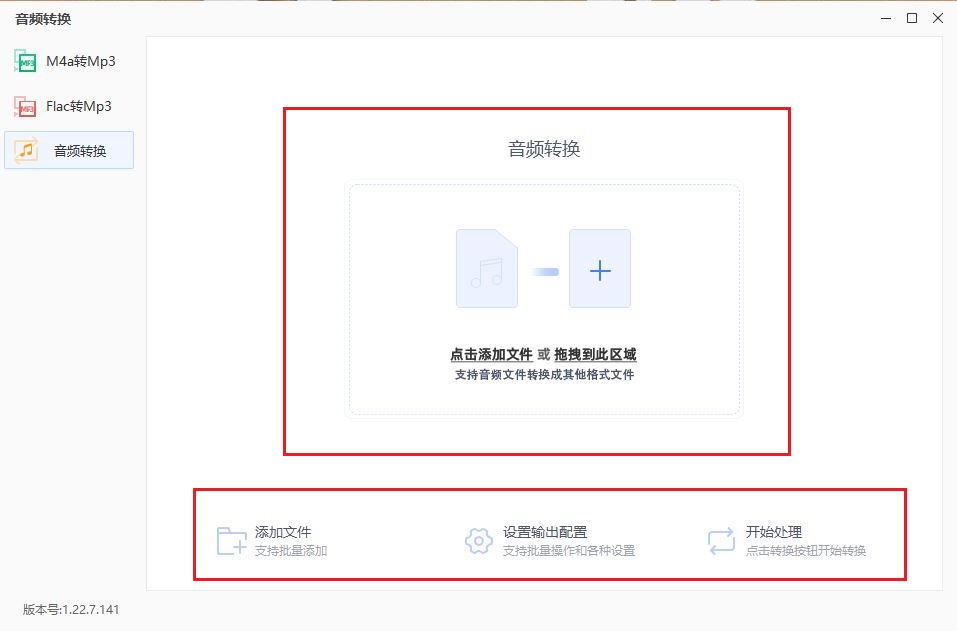Click the gear icon for output settings
Viewport: 957px width, 631px height.
(479, 541)
